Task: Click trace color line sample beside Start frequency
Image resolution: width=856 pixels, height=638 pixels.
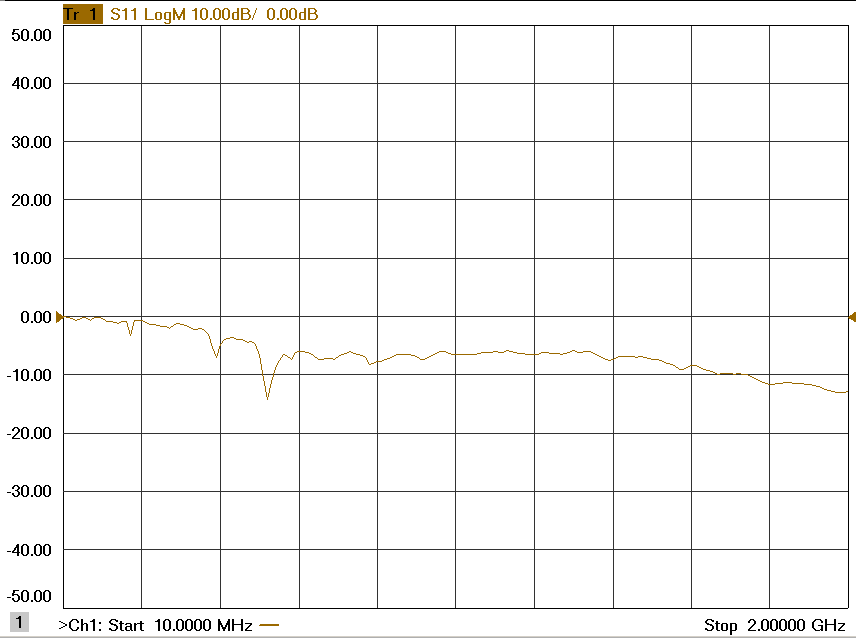Action: click(269, 625)
